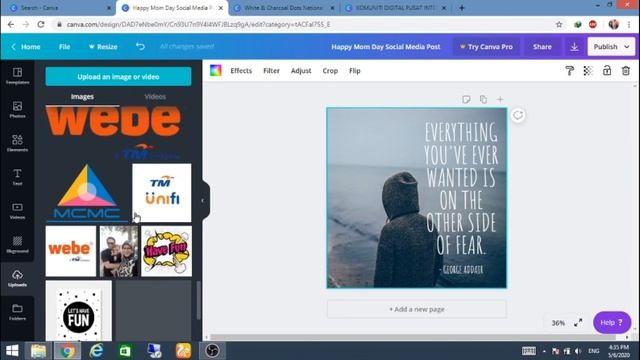Reload the browser page
Viewport: 640px width, 360px height.
(x=41, y=24)
